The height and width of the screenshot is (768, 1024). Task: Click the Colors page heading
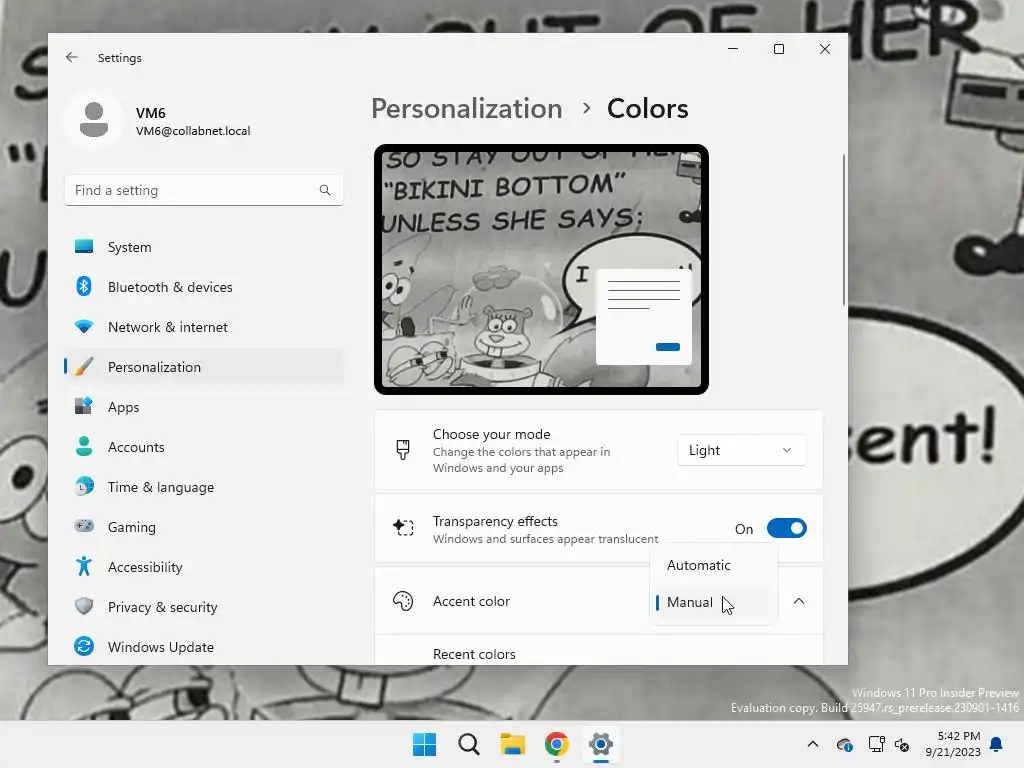(647, 108)
